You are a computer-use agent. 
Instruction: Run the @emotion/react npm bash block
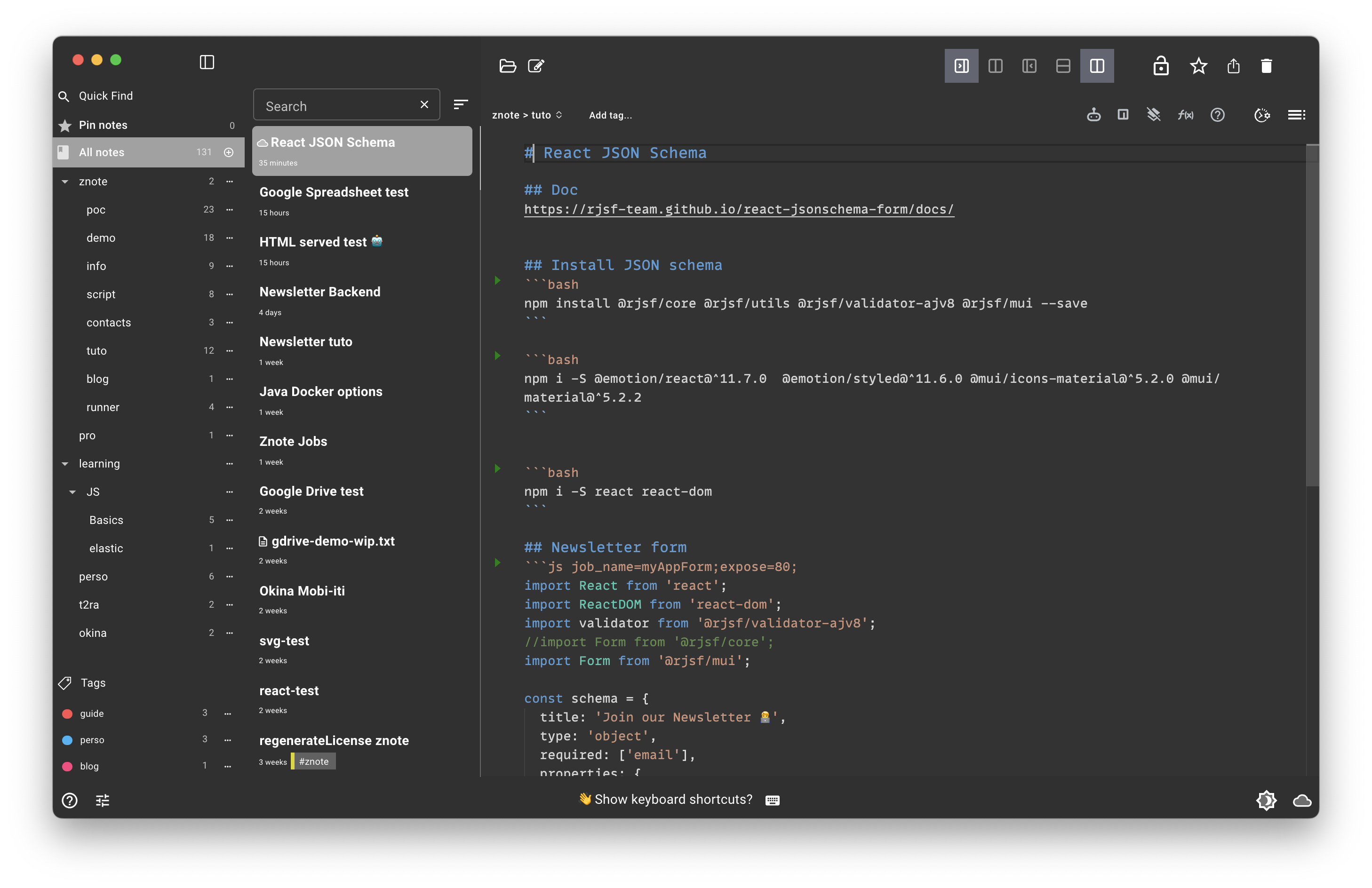(497, 356)
